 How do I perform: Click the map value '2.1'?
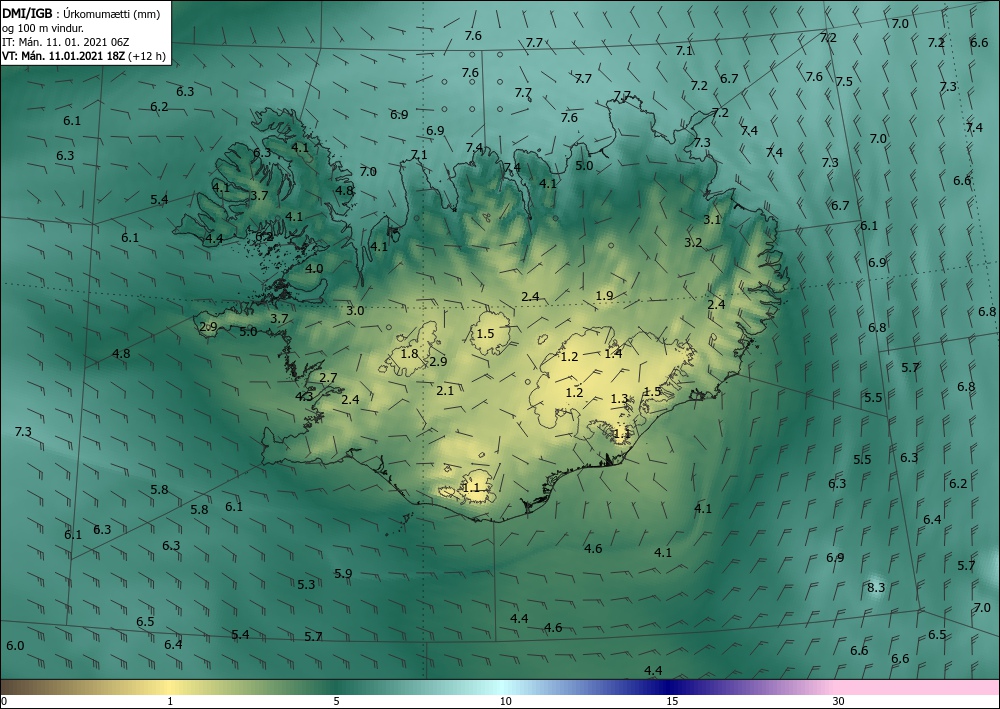pyautogui.click(x=445, y=390)
